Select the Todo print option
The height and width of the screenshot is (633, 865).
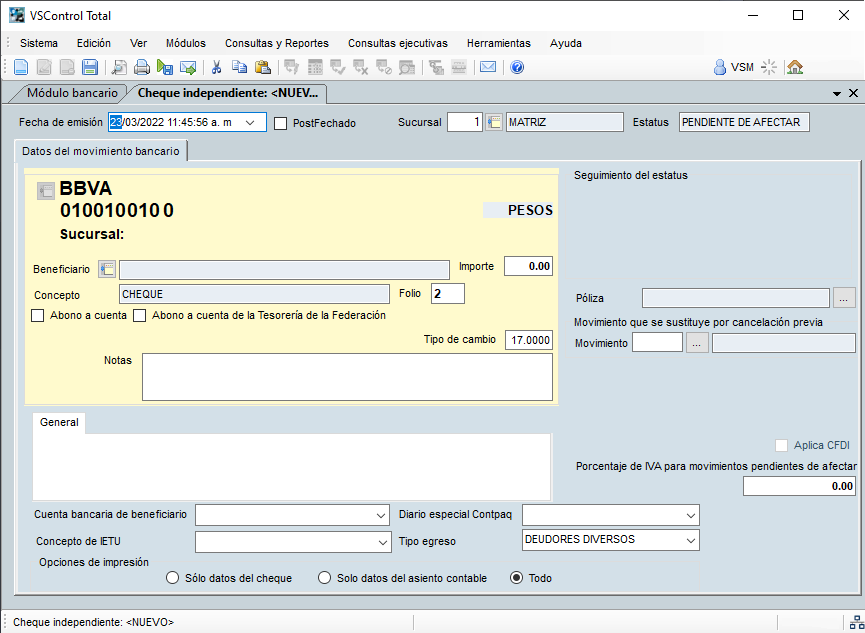point(517,578)
